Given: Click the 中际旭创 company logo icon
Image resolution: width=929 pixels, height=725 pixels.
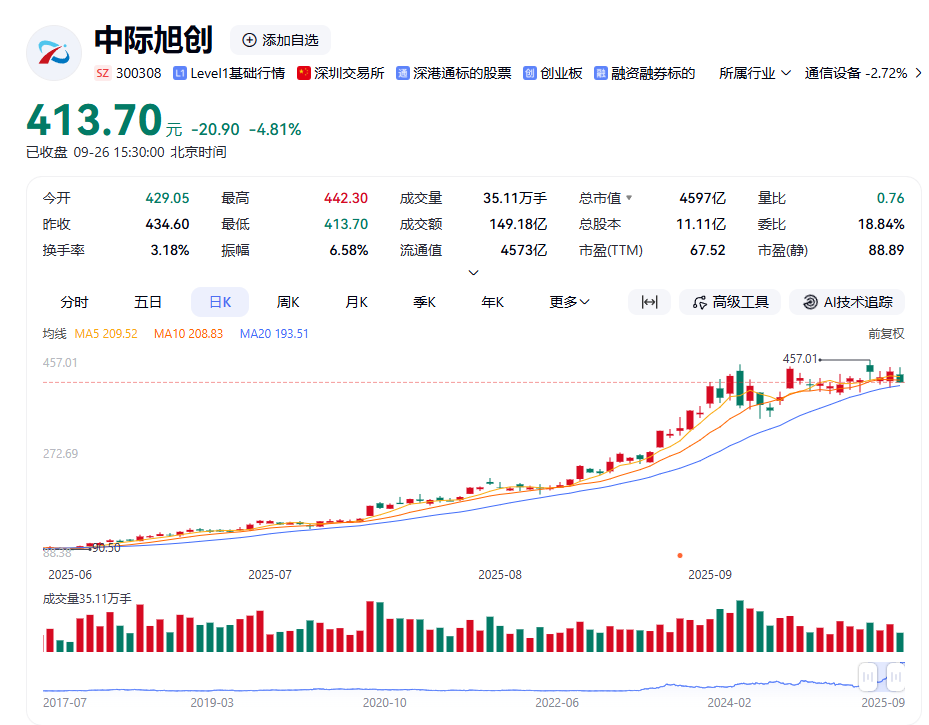Looking at the screenshot, I should coord(53,53).
